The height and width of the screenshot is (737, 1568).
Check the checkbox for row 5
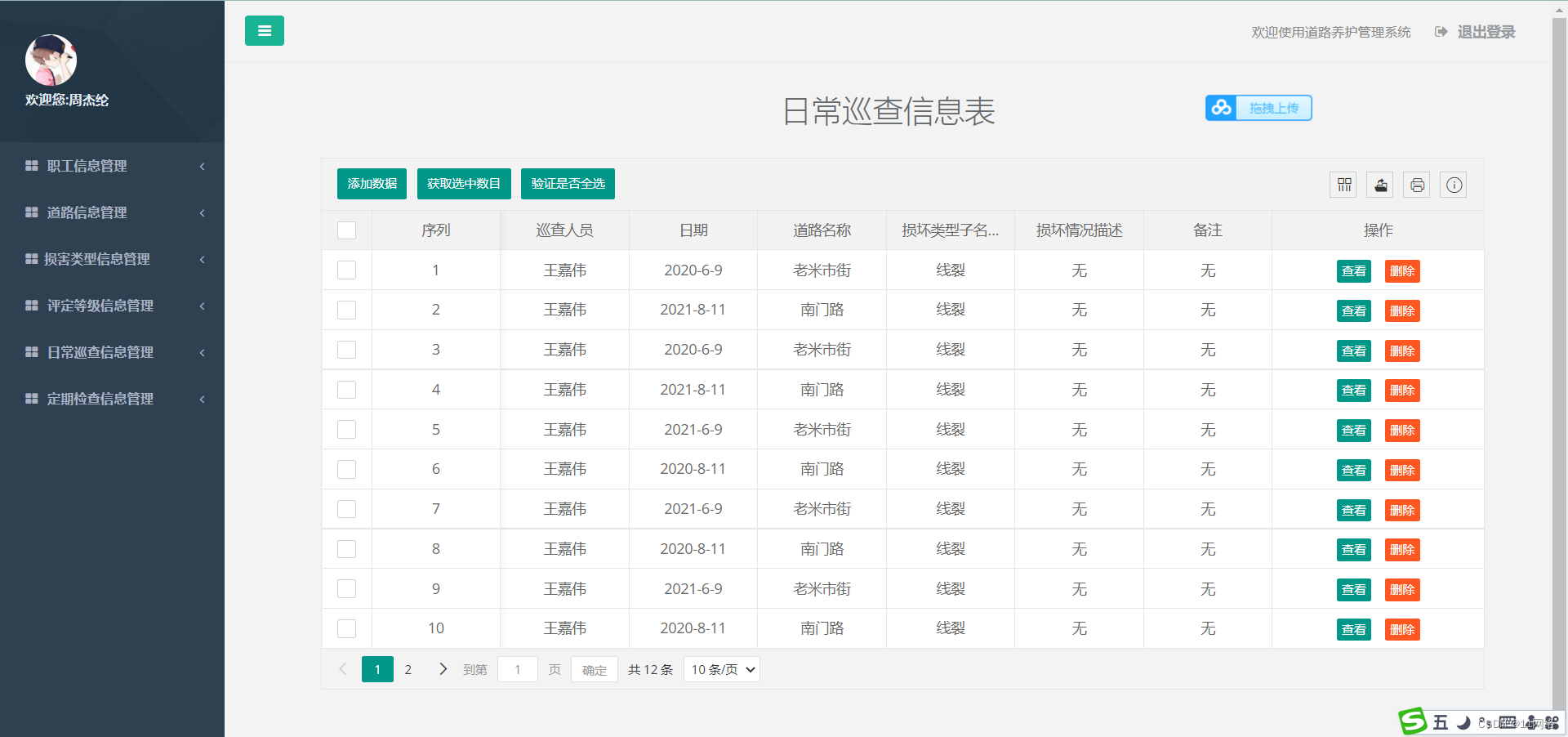point(347,430)
